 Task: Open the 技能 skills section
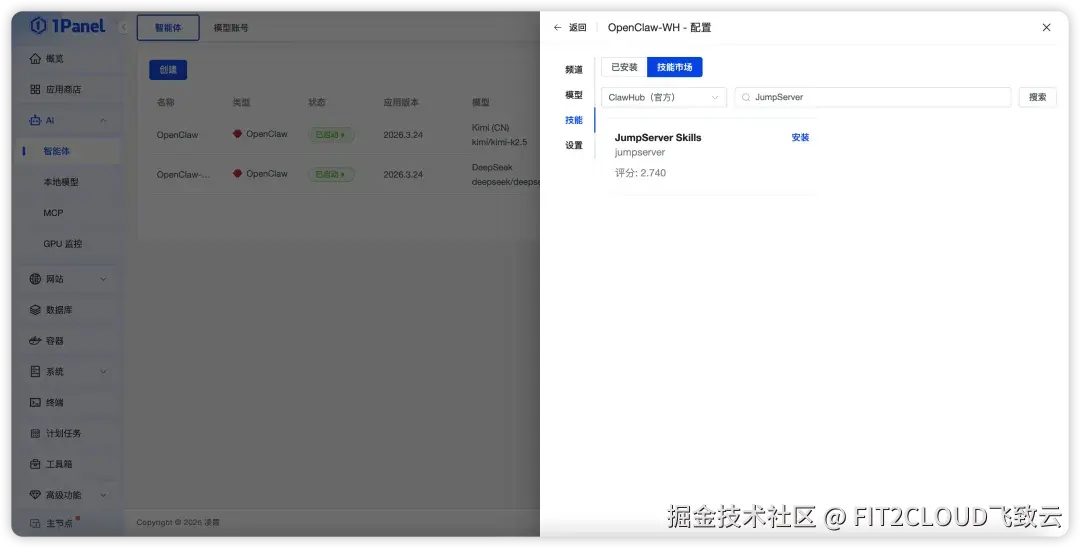pyautogui.click(x=574, y=120)
